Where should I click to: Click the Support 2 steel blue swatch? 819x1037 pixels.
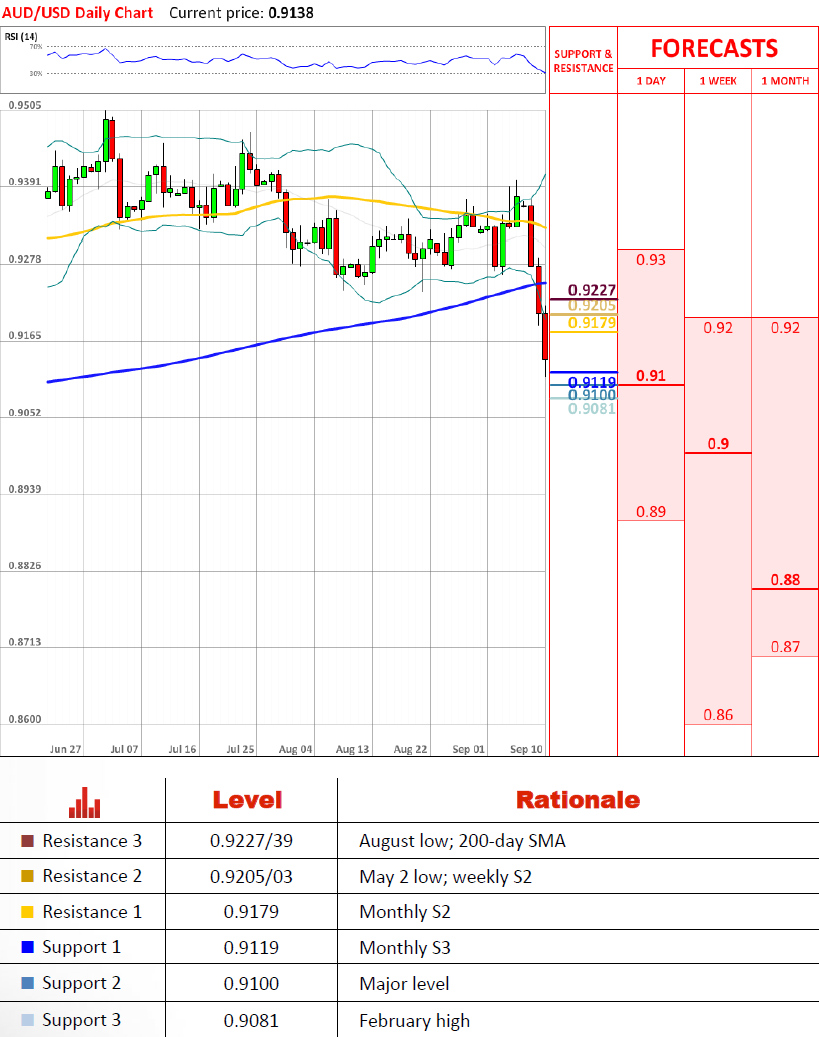27,983
